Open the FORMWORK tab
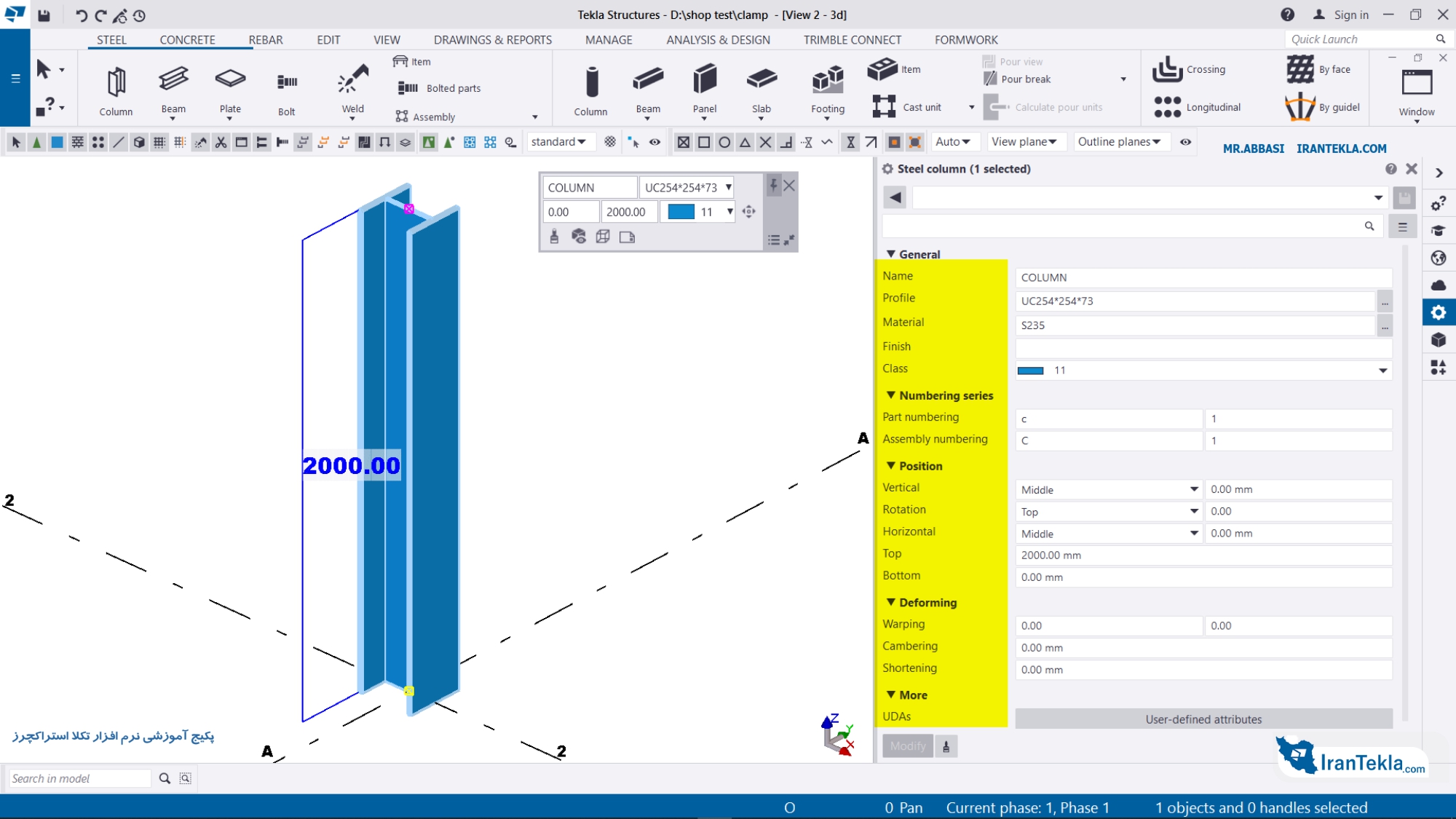Image resolution: width=1456 pixels, height=819 pixels. click(x=966, y=40)
